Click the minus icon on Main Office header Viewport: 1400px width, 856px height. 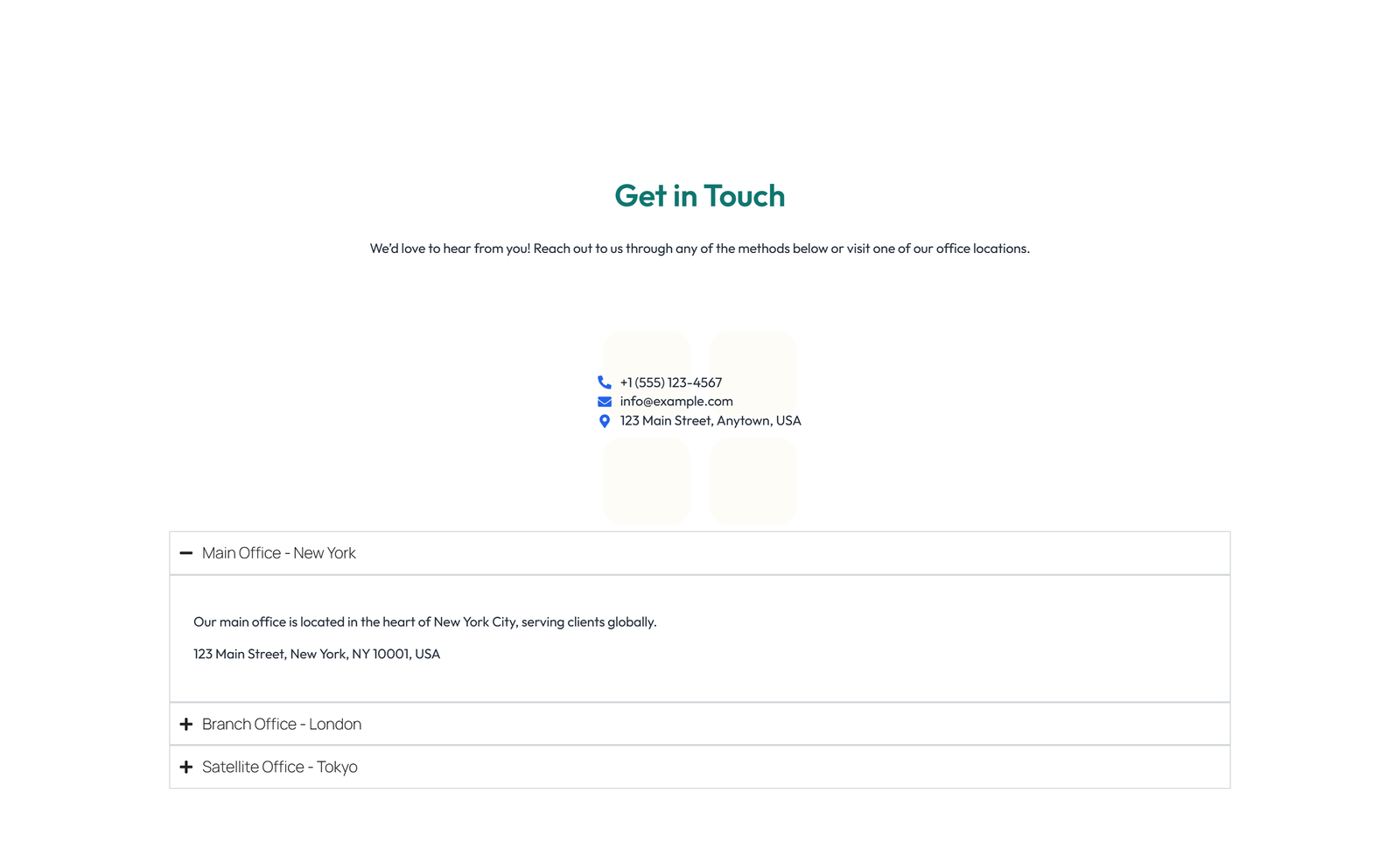click(185, 553)
